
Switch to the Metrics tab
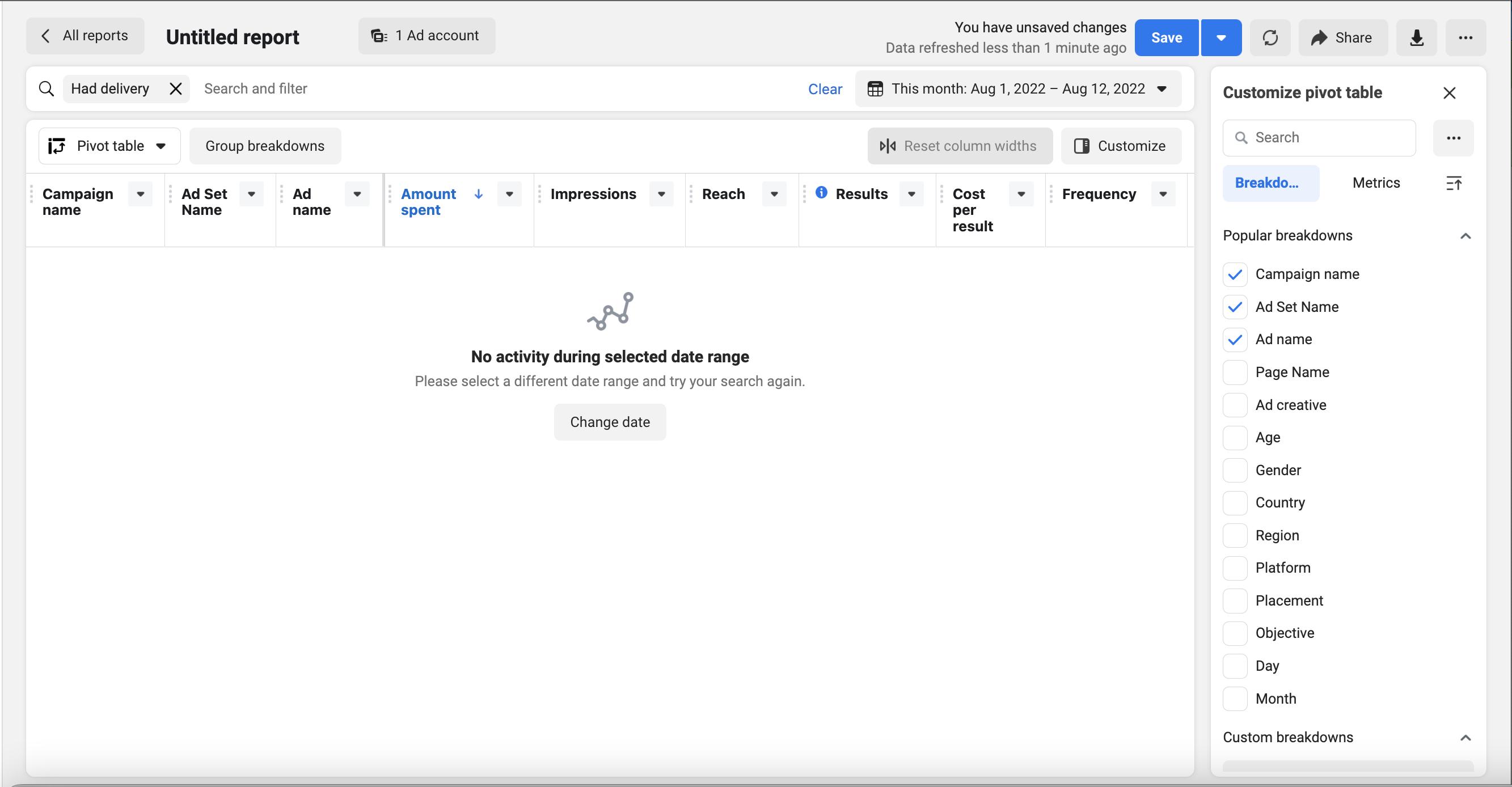point(1376,183)
